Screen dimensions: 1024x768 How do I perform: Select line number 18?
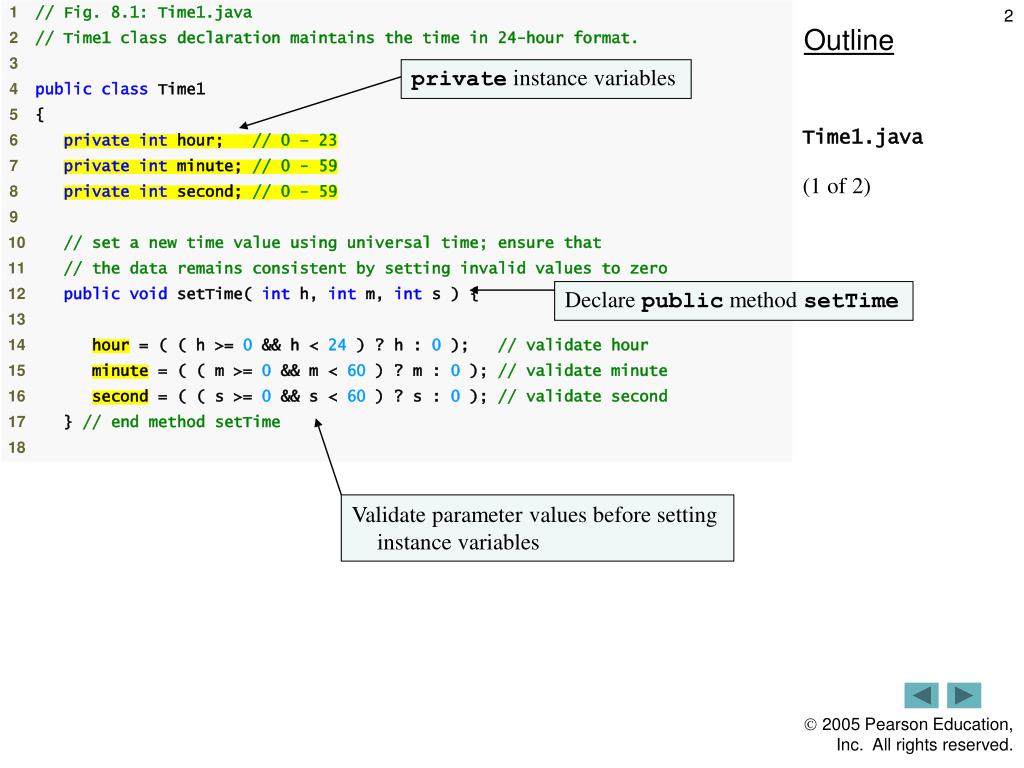coord(16,448)
